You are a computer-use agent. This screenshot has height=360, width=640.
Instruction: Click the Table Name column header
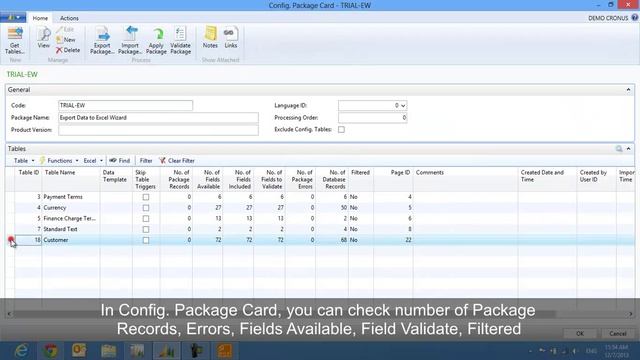71,179
